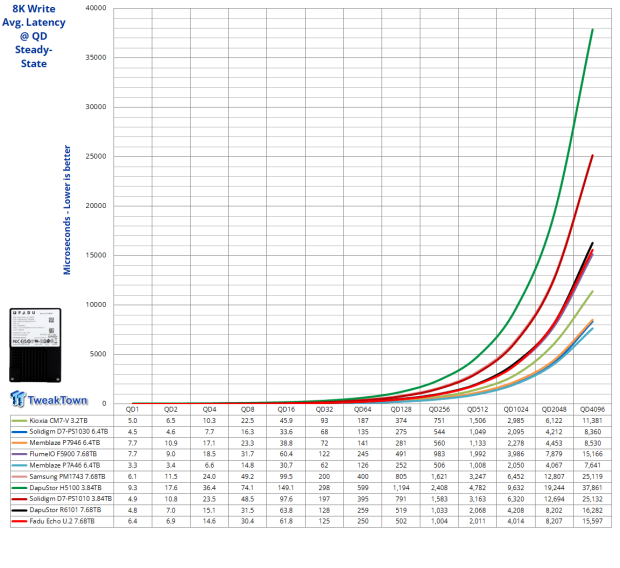Click the 35000 y-axis label

(x=96, y=57)
